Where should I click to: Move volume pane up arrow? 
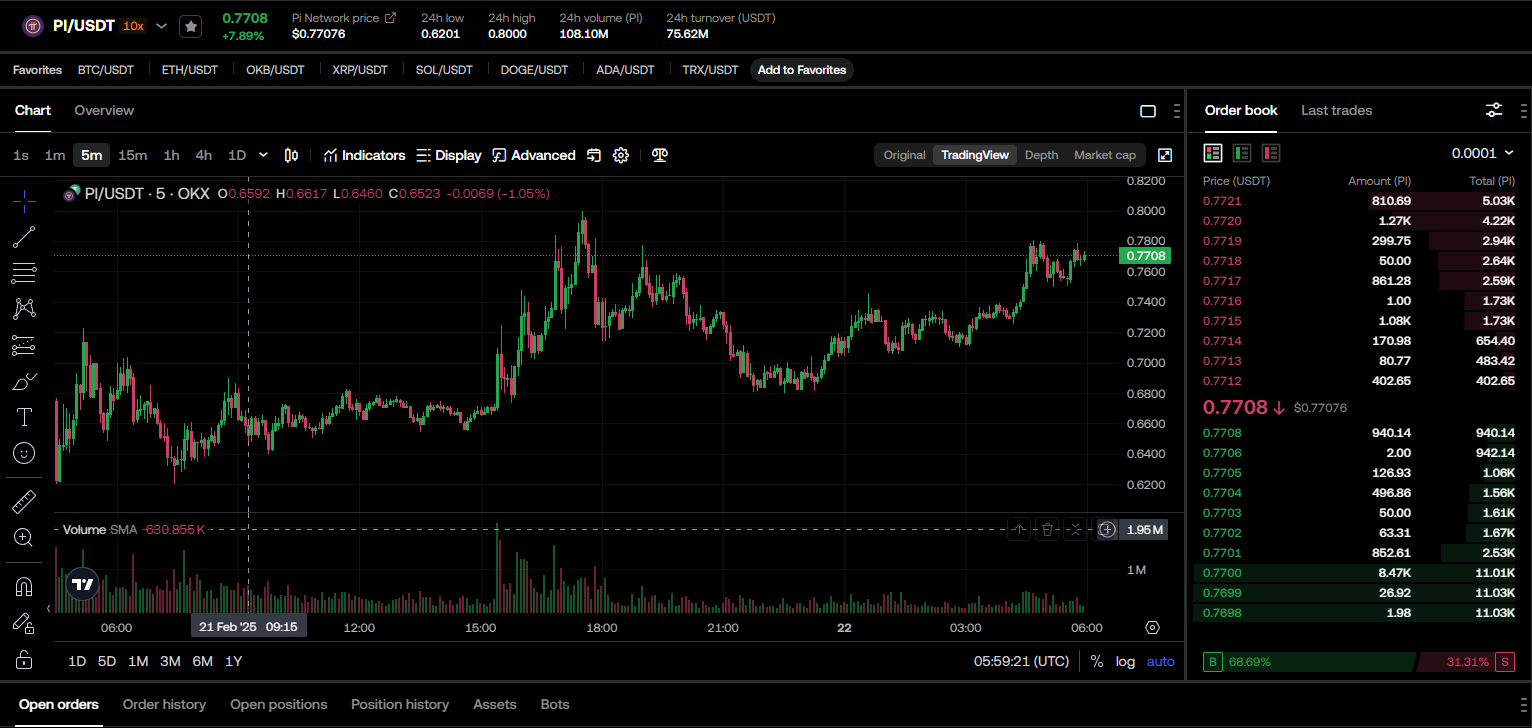(x=1018, y=529)
